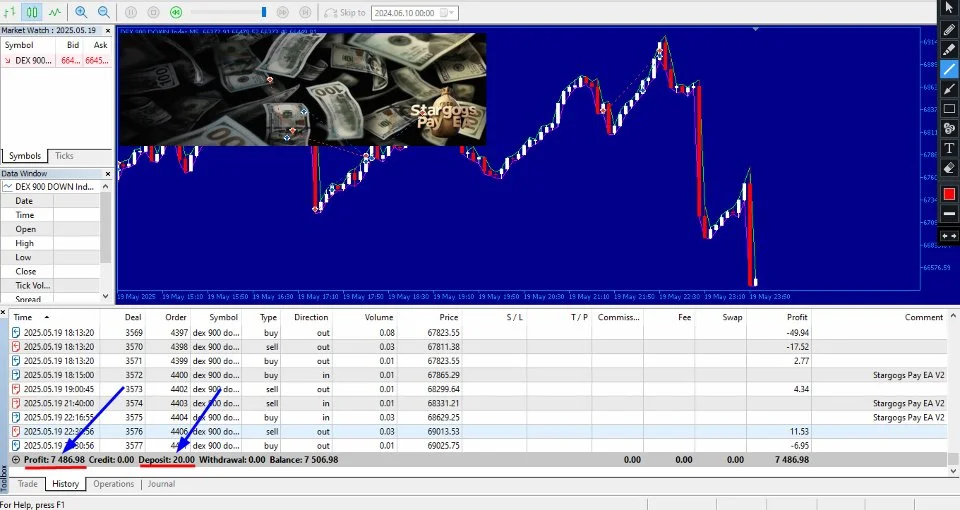Open the Operations tab
Image resolution: width=960 pixels, height=510 pixels.
(x=113, y=484)
